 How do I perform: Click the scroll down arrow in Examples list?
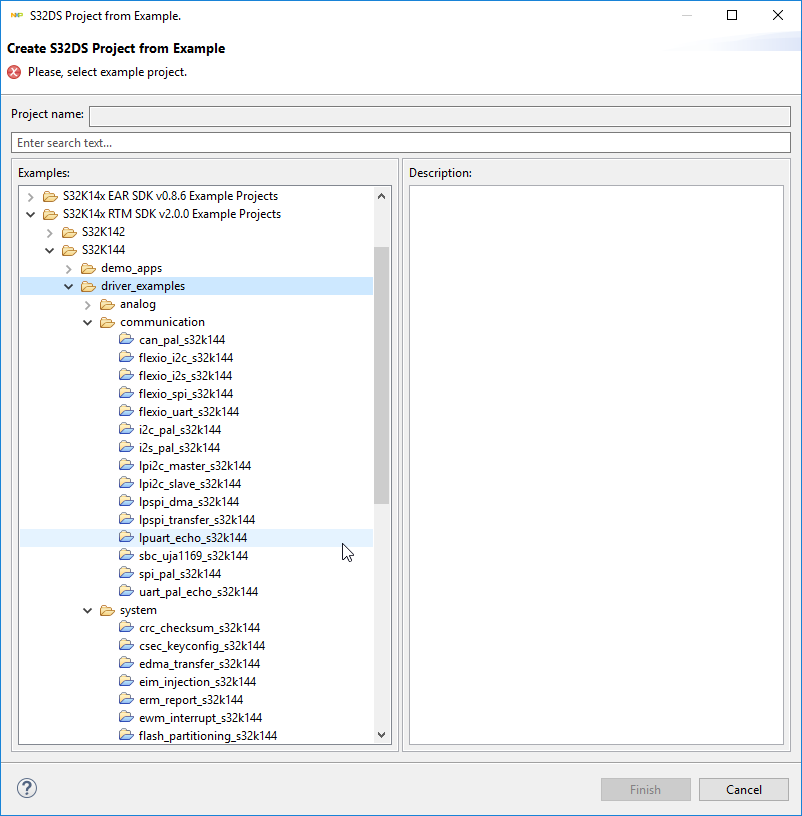click(381, 735)
